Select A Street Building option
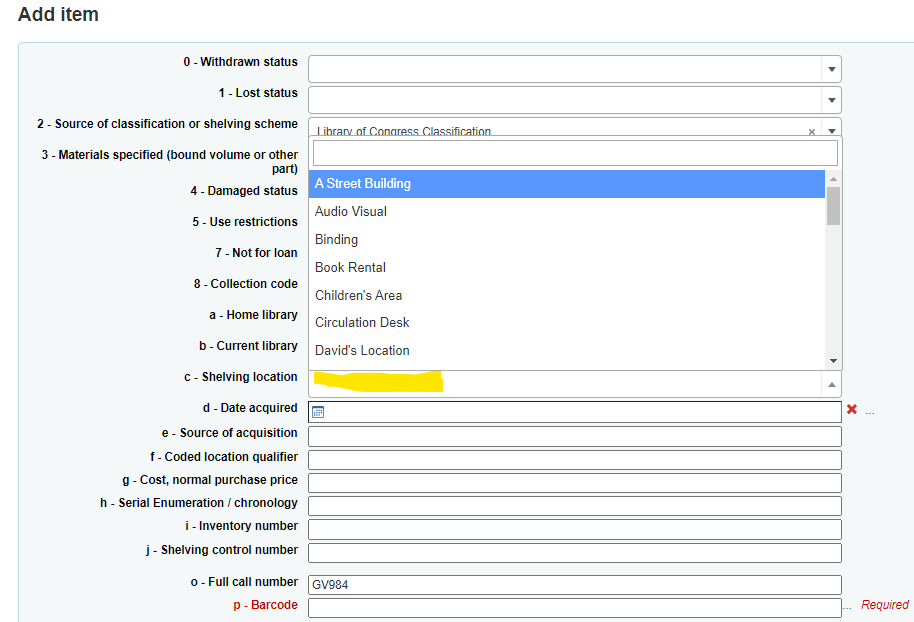Image resolution: width=914 pixels, height=622 pixels. (x=567, y=184)
